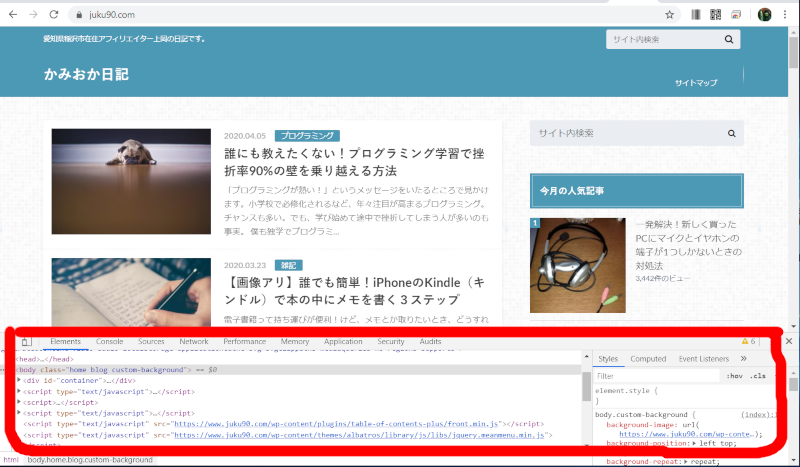The image size is (800, 467).
Task: Click the header search magnifier icon
Action: 729,39
